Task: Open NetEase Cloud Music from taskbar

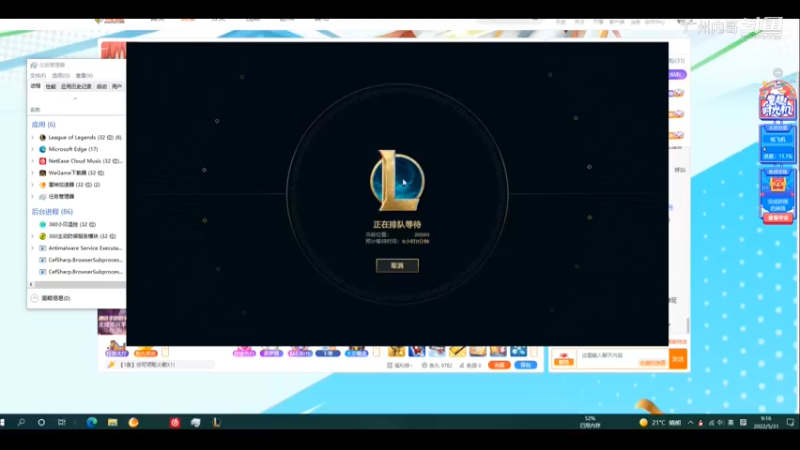Action: [175, 422]
